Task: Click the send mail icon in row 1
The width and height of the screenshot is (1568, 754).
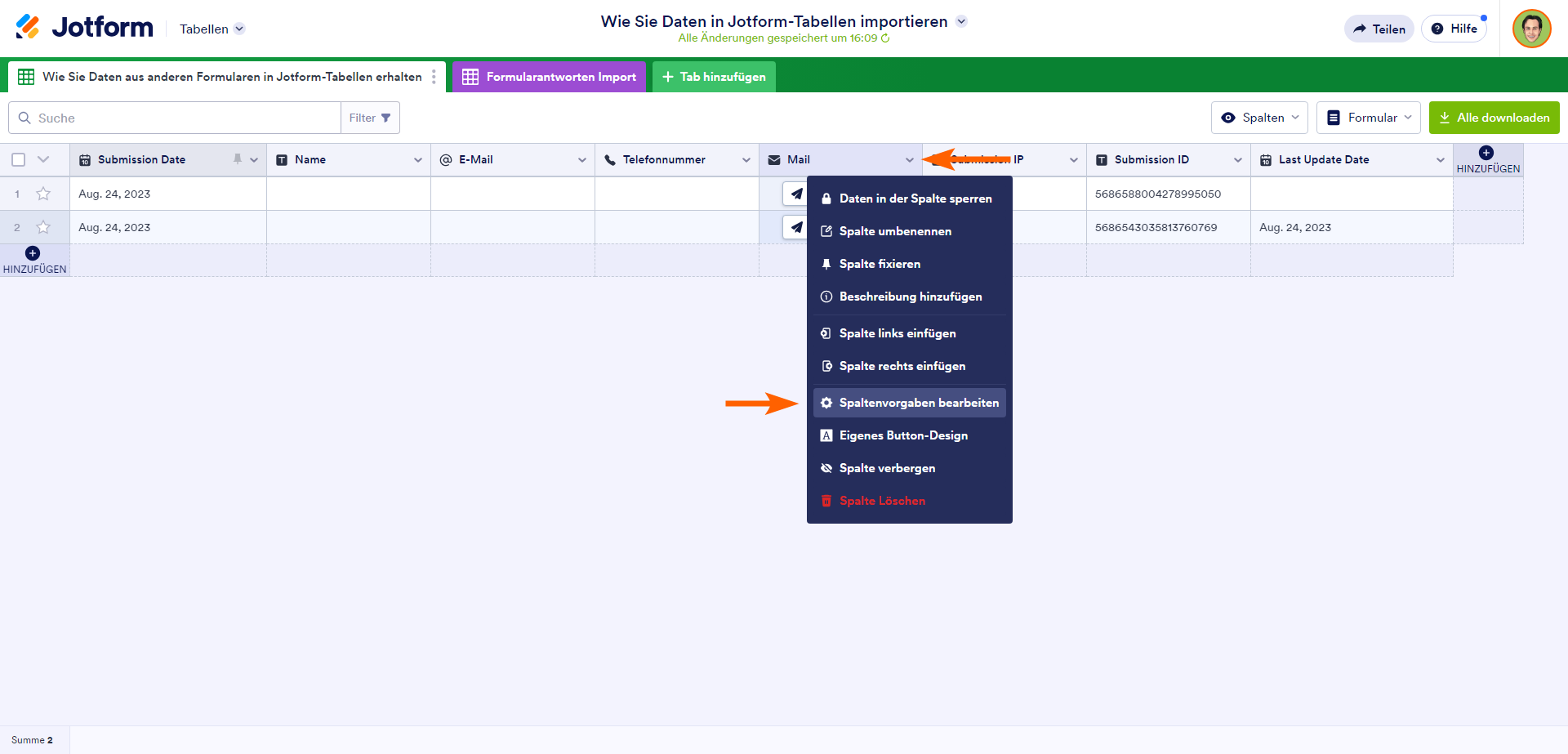Action: point(795,194)
